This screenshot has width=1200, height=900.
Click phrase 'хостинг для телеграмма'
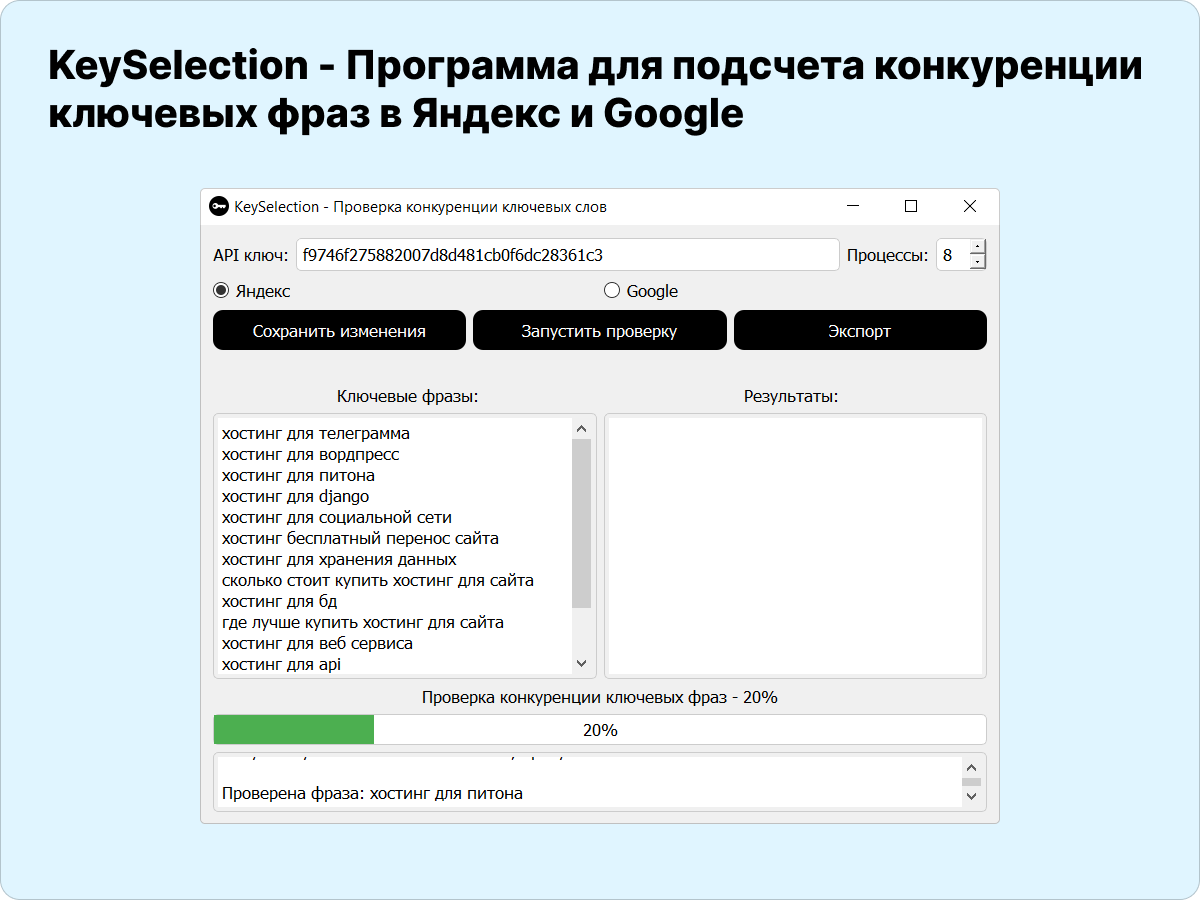[x=316, y=434]
